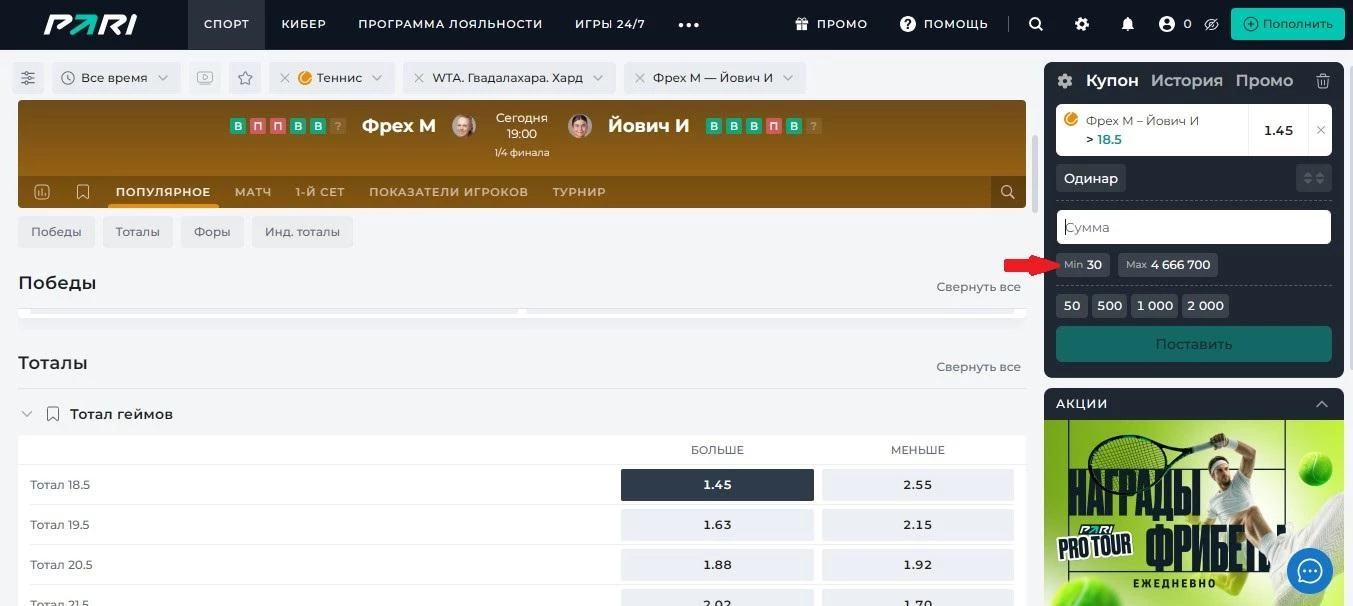This screenshot has width=1353, height=606.
Task: Open Все время period dropdown
Action: coord(117,78)
